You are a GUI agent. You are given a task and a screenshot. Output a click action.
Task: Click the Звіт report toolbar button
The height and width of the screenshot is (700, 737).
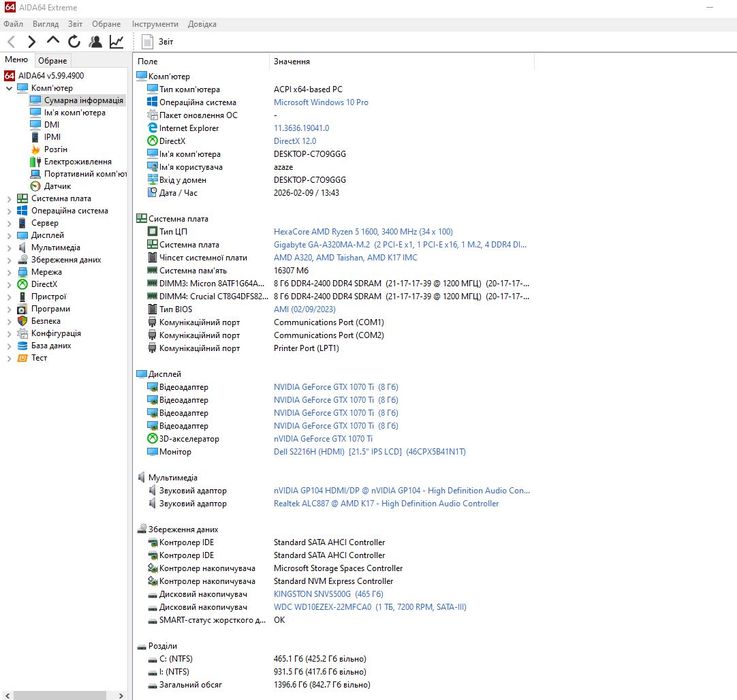[158, 42]
